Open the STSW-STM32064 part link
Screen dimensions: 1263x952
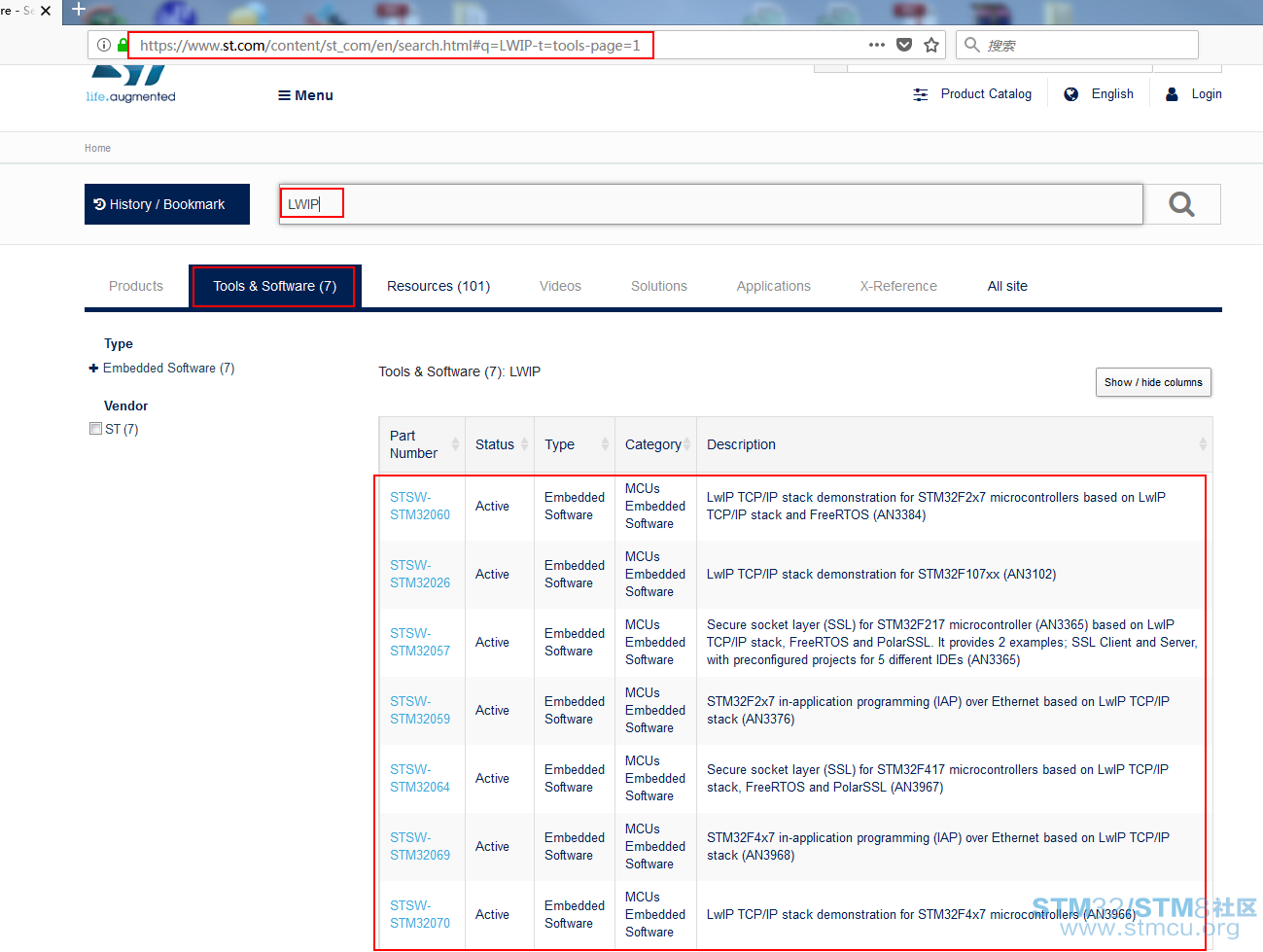tap(420, 778)
